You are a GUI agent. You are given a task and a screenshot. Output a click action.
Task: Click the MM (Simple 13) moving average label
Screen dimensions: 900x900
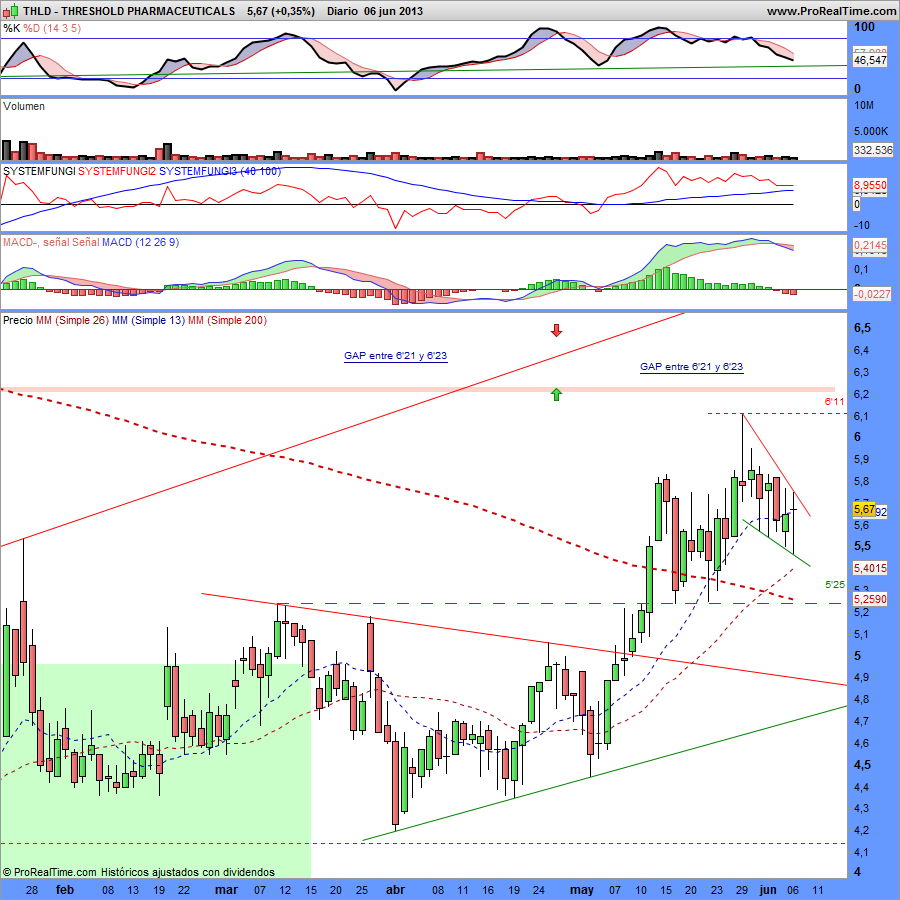[149, 320]
